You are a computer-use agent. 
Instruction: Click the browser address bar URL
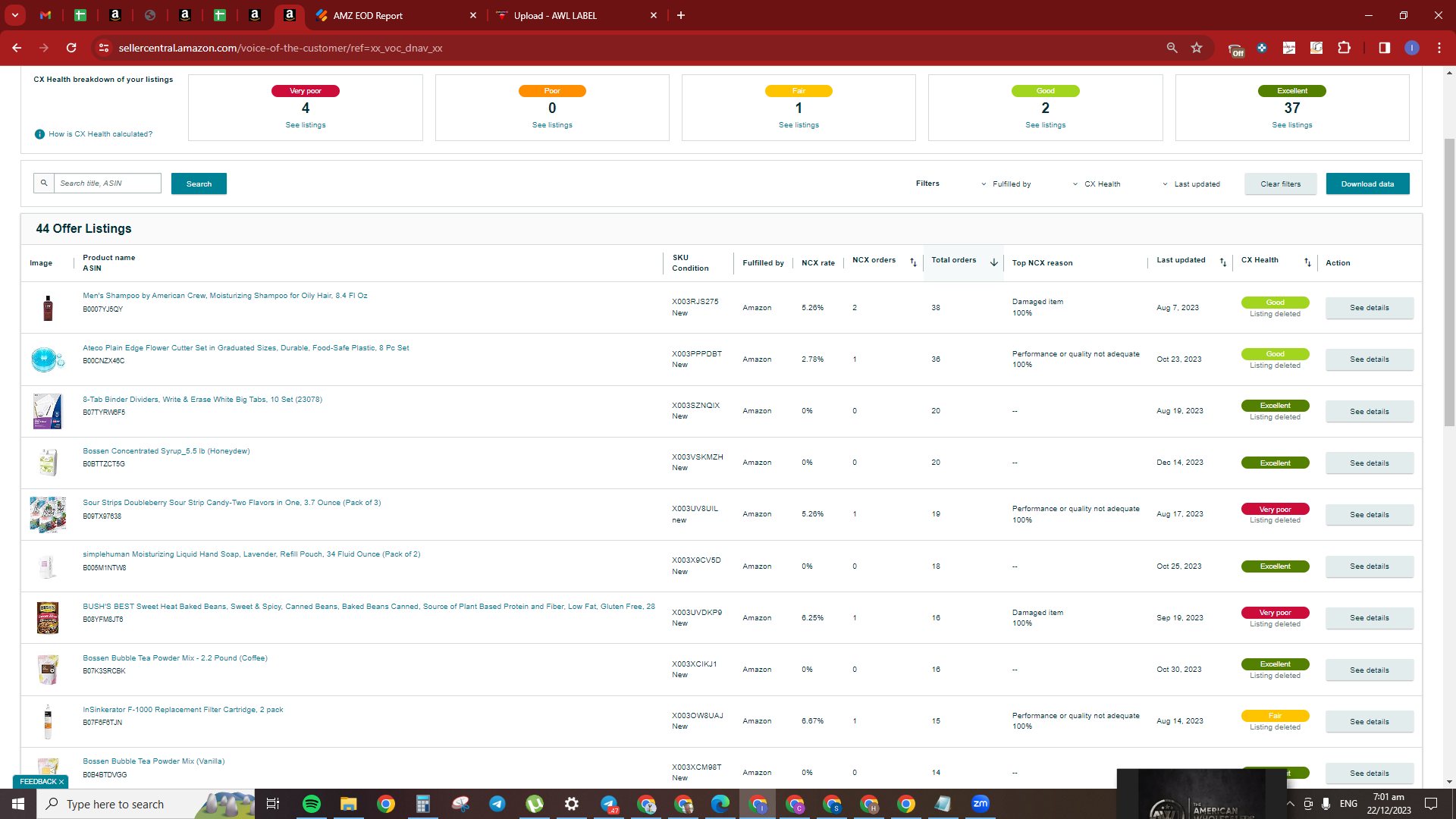coord(281,48)
